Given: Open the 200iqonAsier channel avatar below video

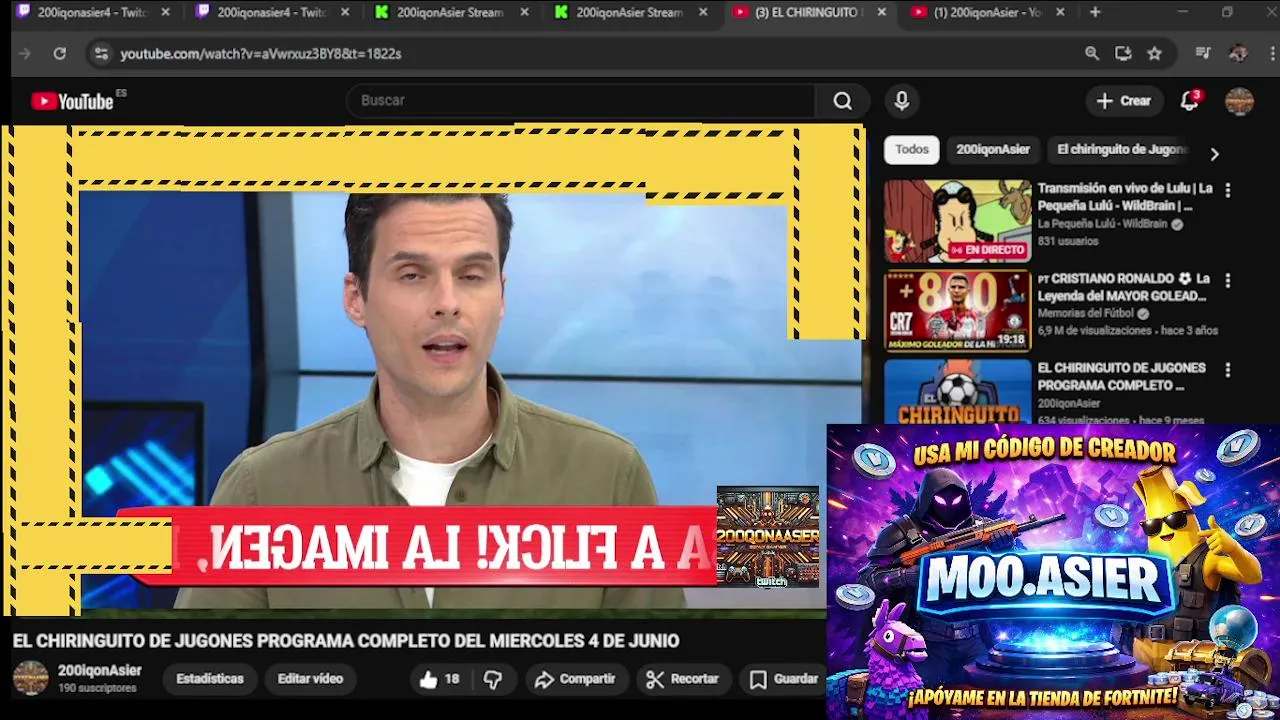Looking at the screenshot, I should pos(30,678).
